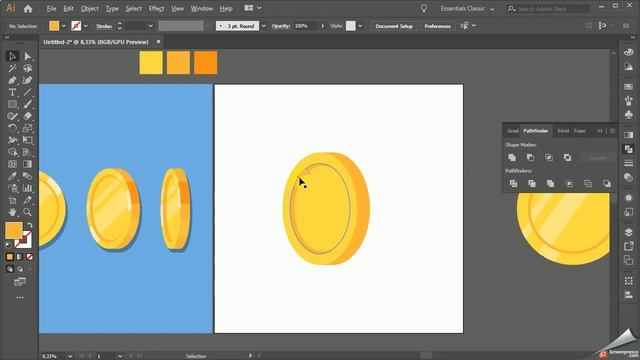
Task: Open the Layers panel icon
Action: (629, 232)
